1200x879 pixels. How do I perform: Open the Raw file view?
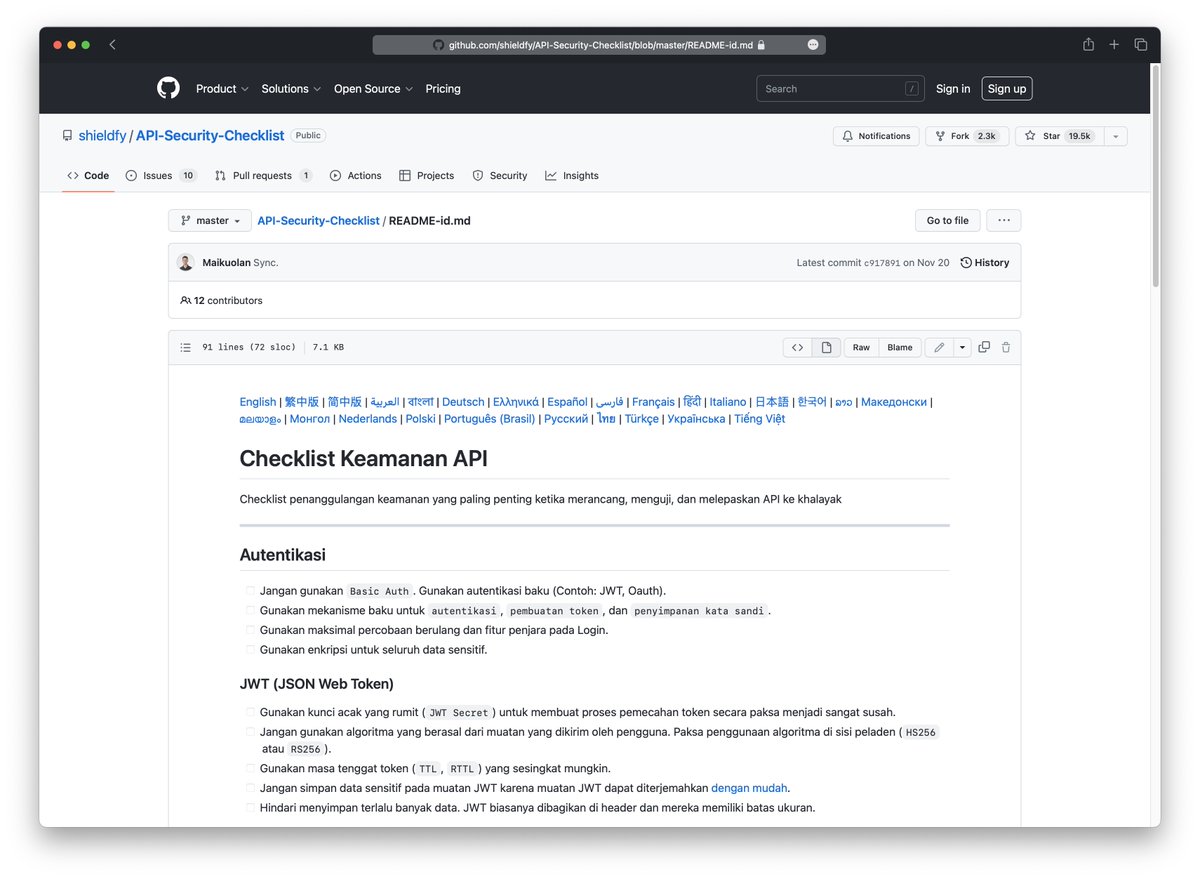pos(861,347)
